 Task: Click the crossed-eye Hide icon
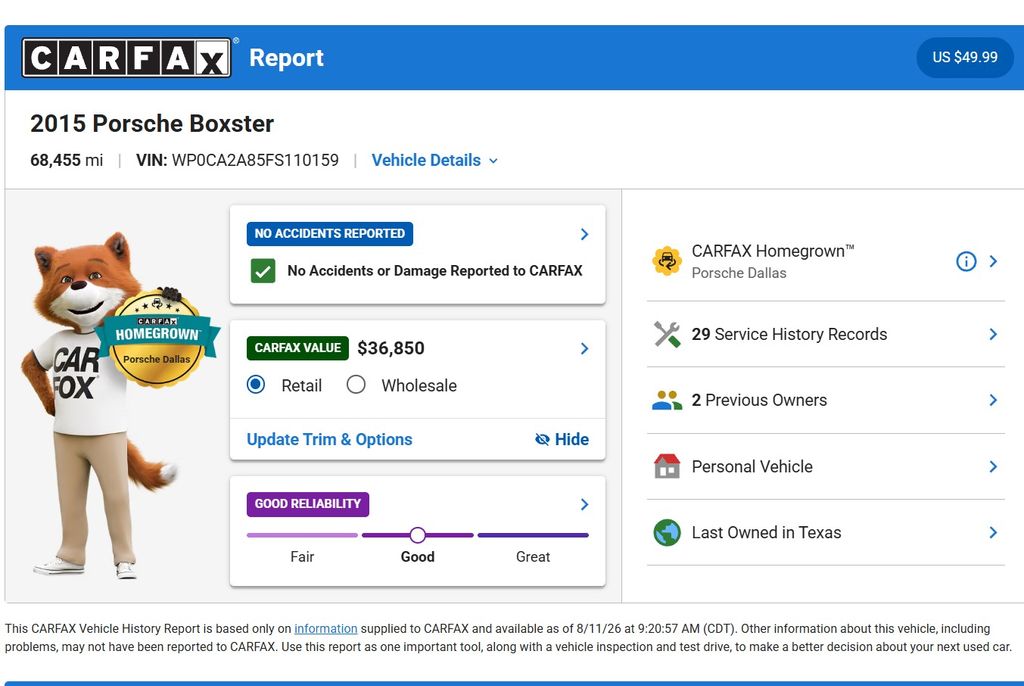[542, 440]
